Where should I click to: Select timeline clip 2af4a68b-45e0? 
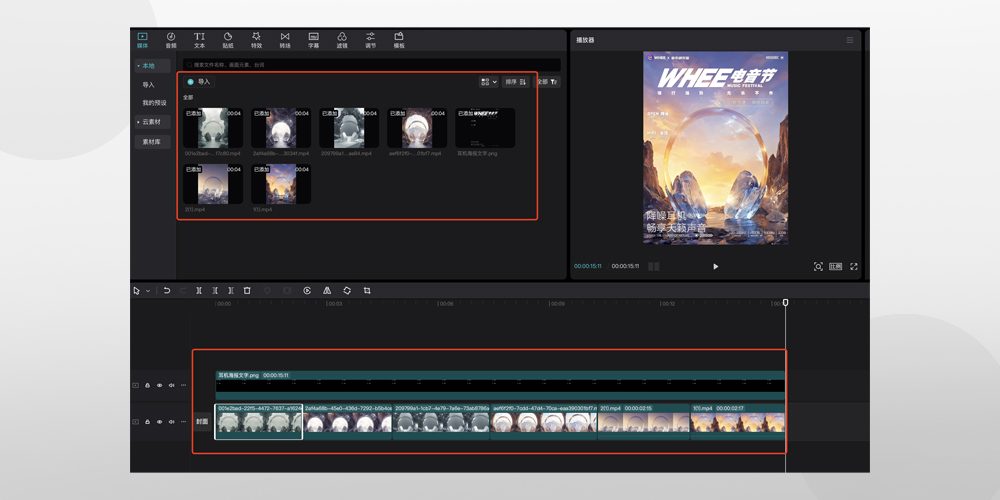tap(348, 422)
